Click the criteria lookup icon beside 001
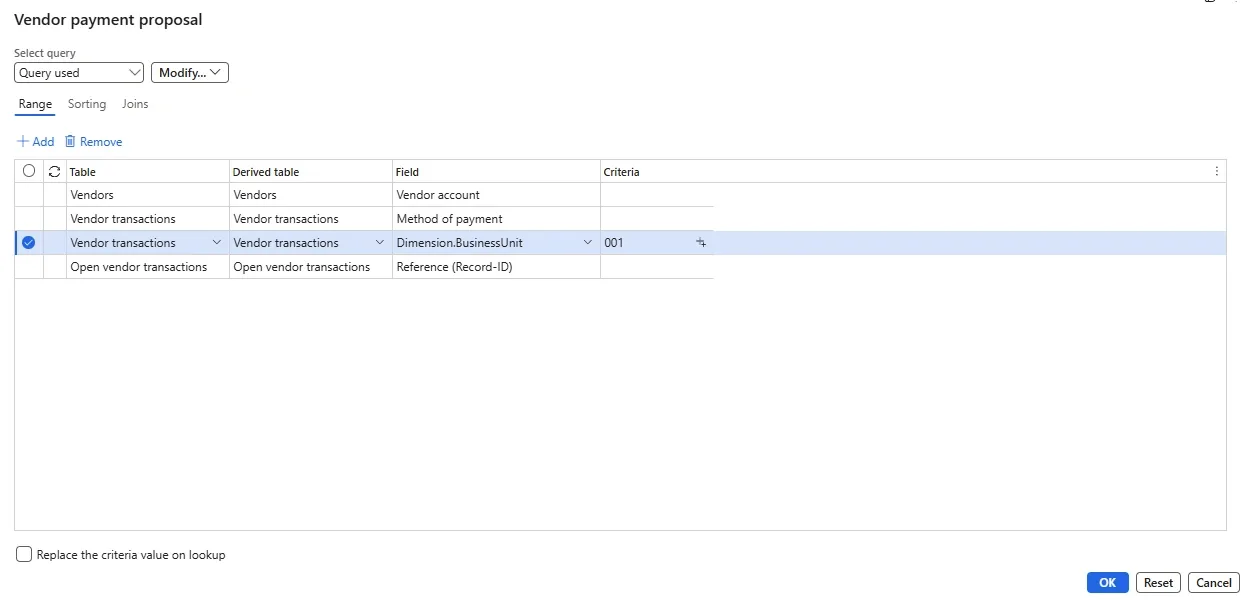1249x601 pixels. (701, 243)
